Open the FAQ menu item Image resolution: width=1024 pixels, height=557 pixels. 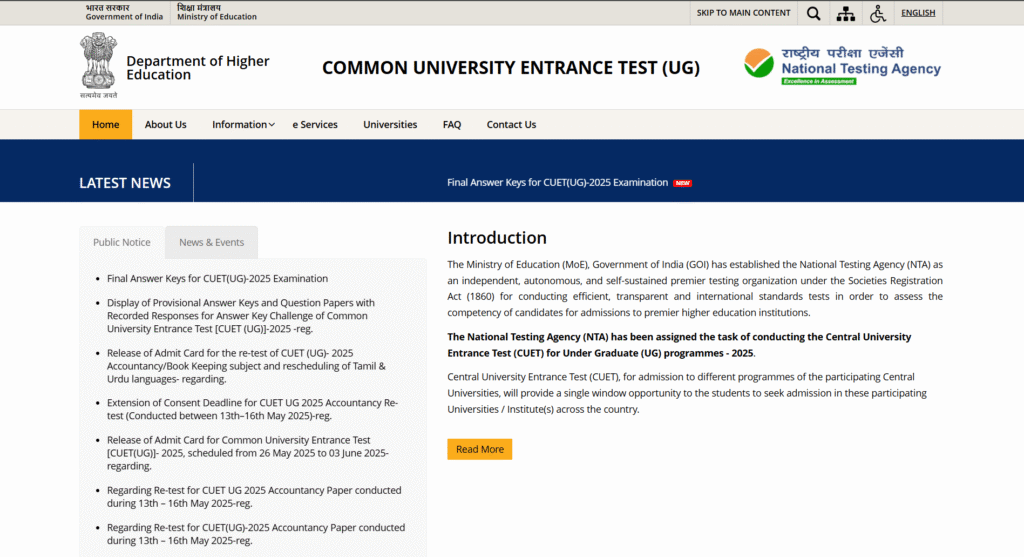click(452, 124)
